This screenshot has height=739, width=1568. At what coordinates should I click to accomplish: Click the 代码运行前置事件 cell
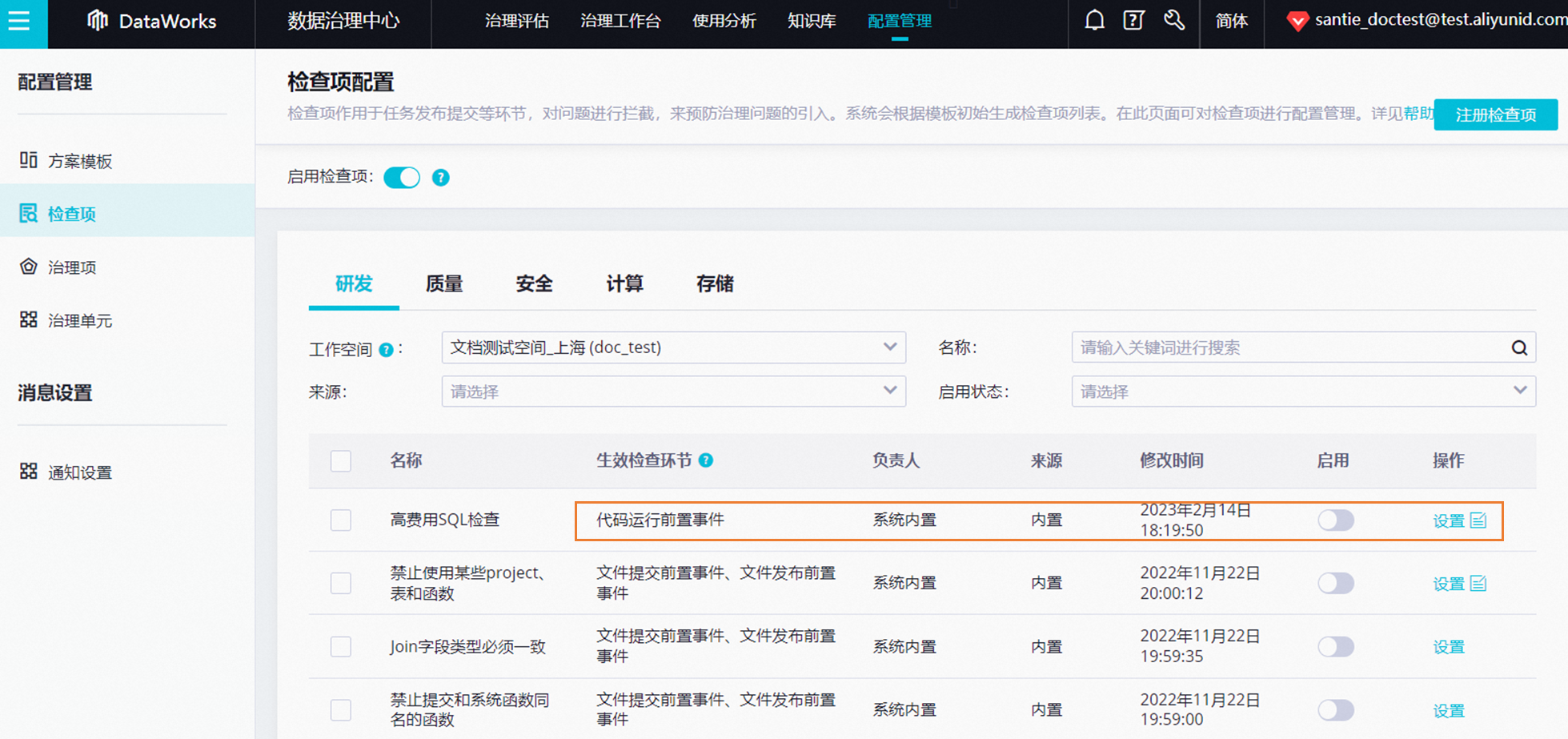click(x=660, y=520)
